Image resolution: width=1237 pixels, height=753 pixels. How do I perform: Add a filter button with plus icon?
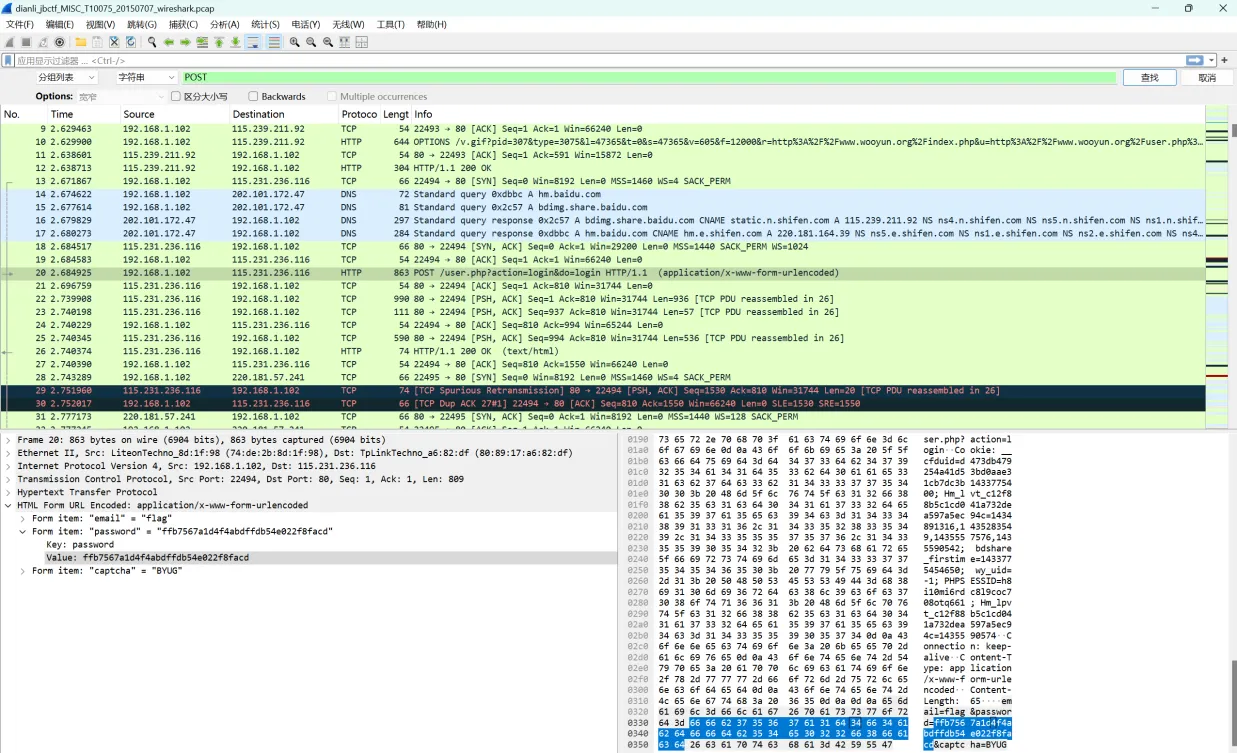click(x=1225, y=60)
